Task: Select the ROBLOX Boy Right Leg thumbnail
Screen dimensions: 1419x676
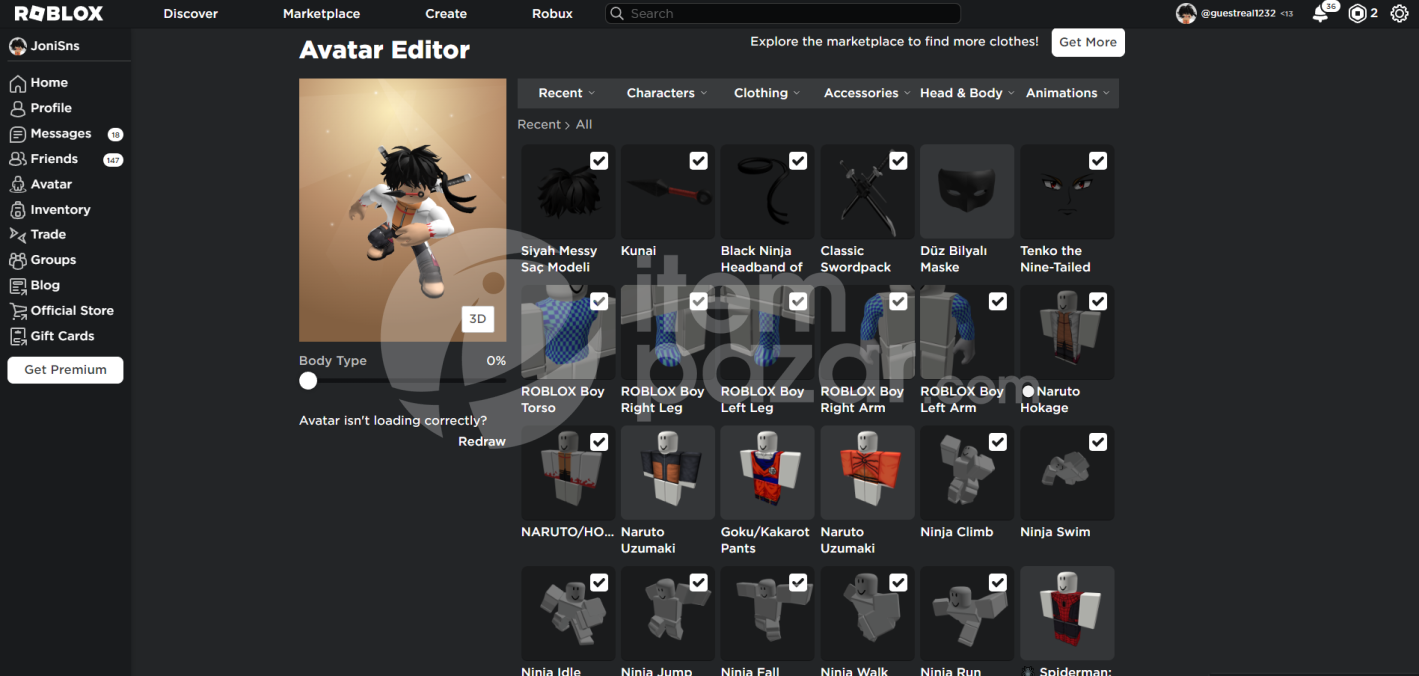Action: (x=667, y=332)
